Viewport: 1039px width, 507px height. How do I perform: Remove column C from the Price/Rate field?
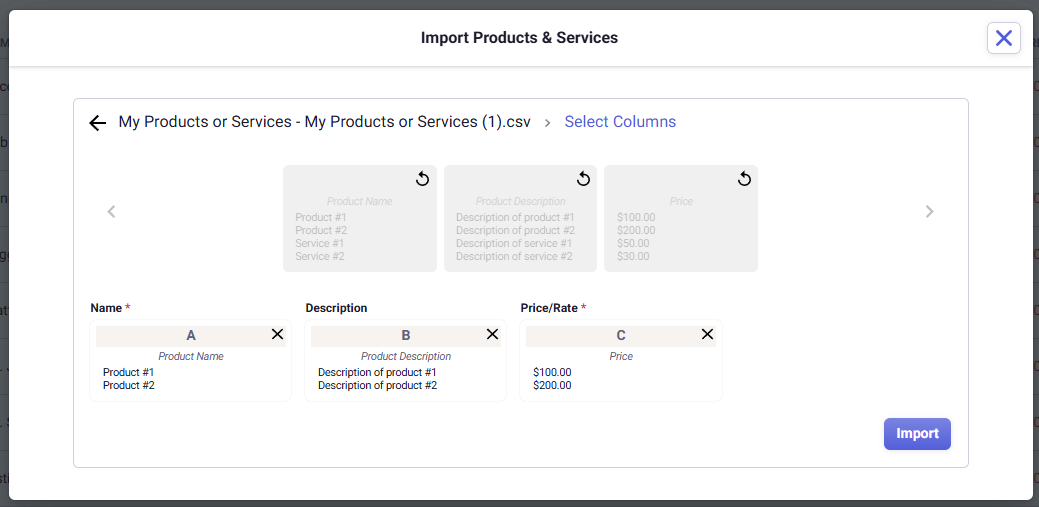coord(707,334)
